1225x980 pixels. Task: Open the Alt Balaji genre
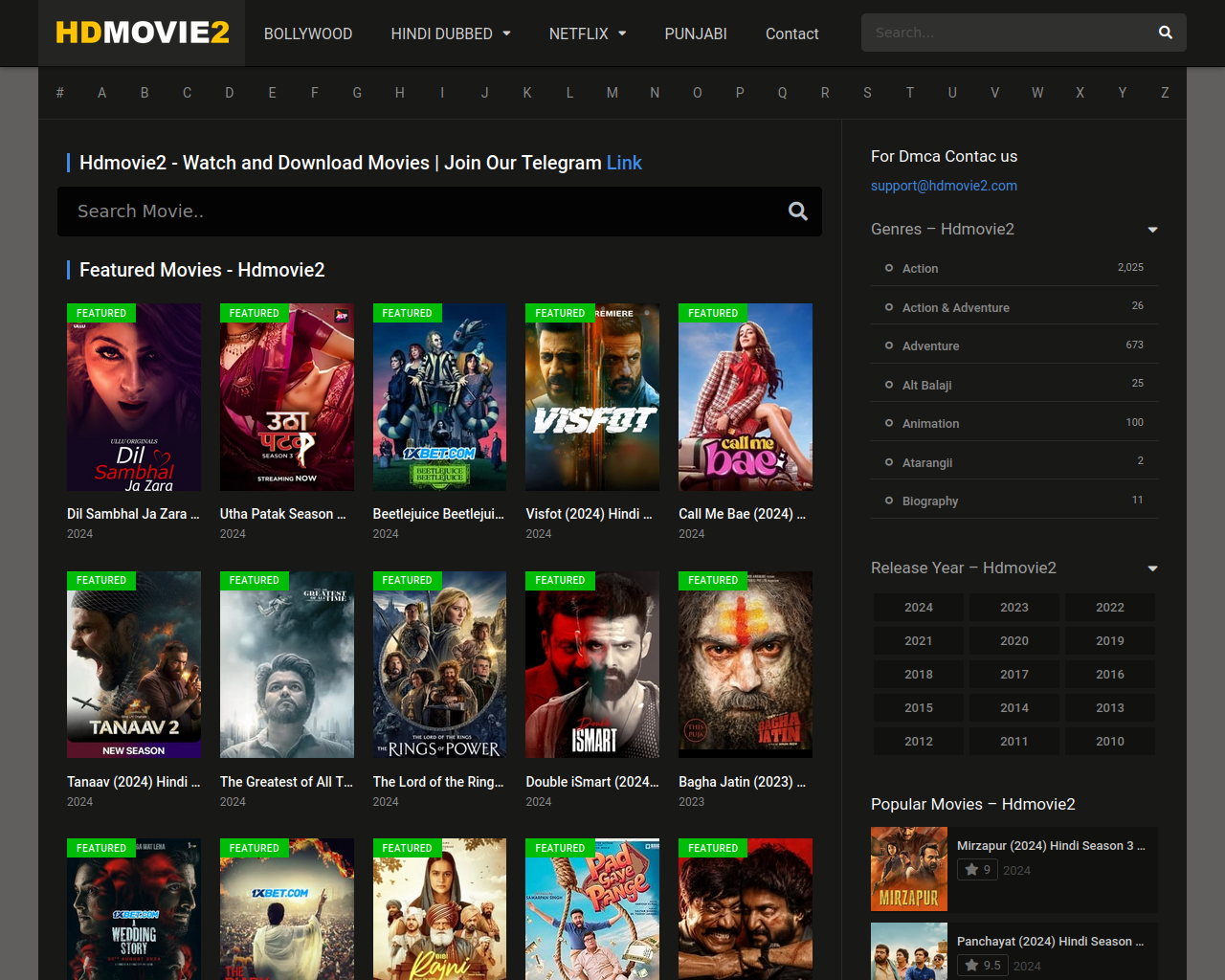(x=926, y=386)
